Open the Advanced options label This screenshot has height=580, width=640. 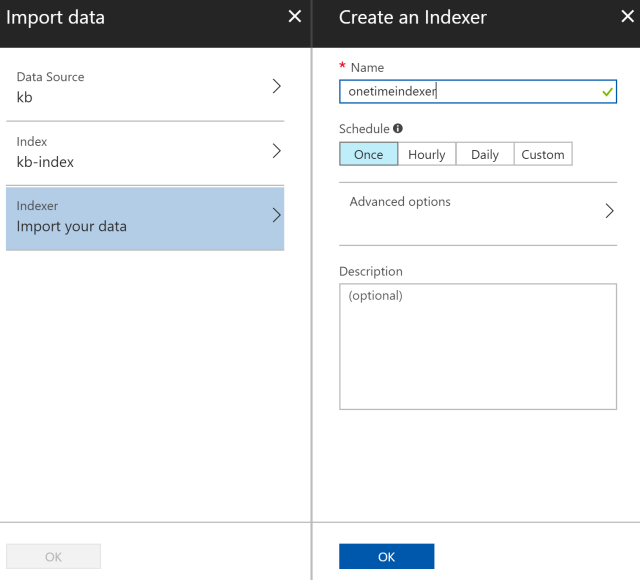pyautogui.click(x=400, y=202)
